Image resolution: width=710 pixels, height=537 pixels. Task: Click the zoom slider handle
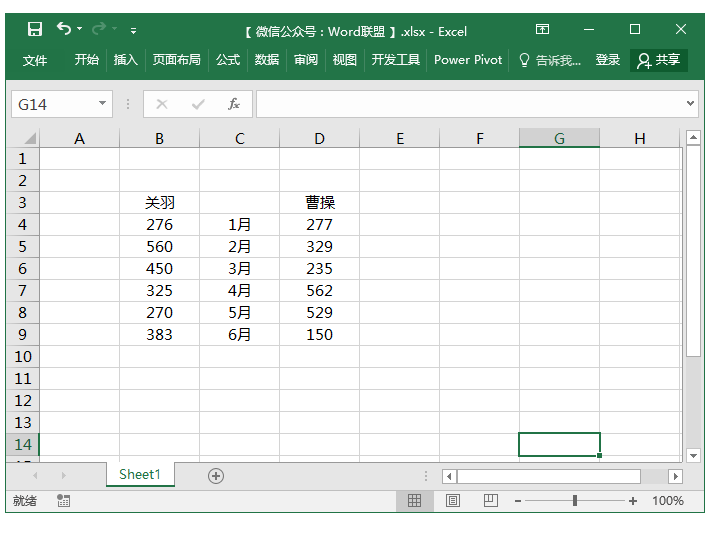tap(575, 500)
